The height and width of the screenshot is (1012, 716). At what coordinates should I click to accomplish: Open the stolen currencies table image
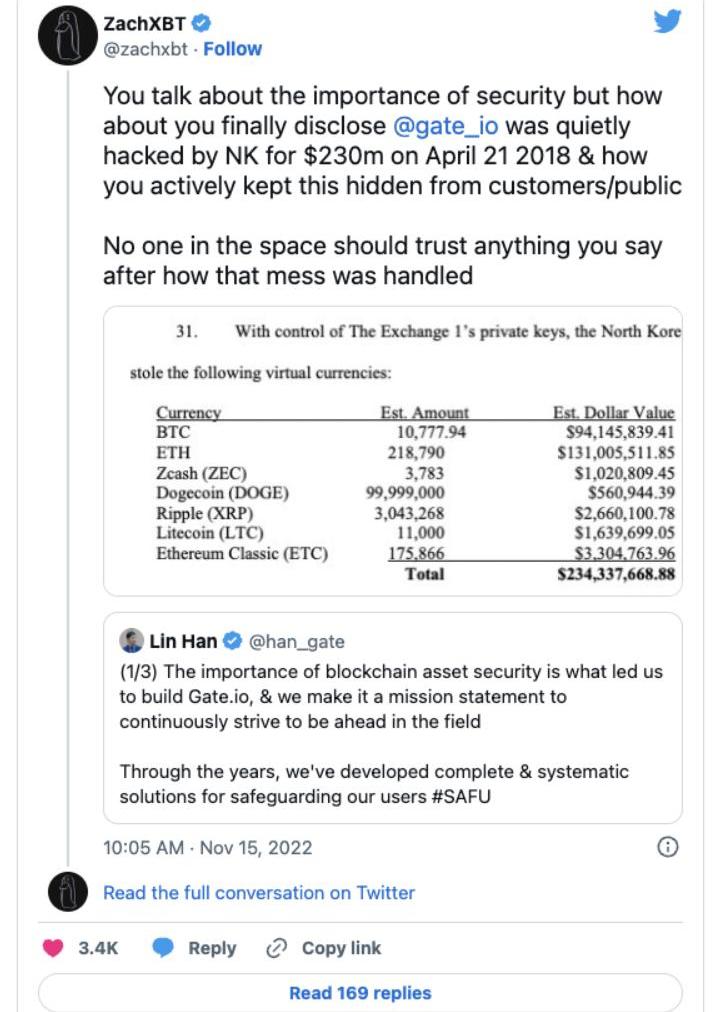click(x=393, y=451)
